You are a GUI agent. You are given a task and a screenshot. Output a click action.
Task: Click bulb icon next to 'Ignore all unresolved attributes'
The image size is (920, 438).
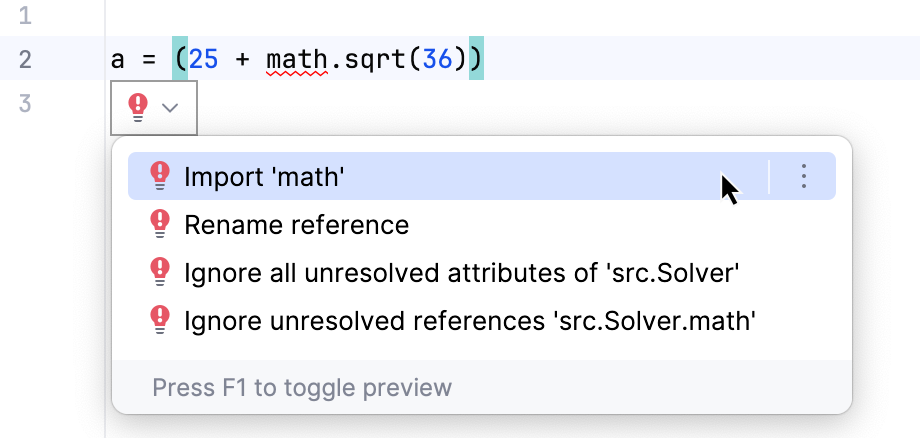coord(160,272)
